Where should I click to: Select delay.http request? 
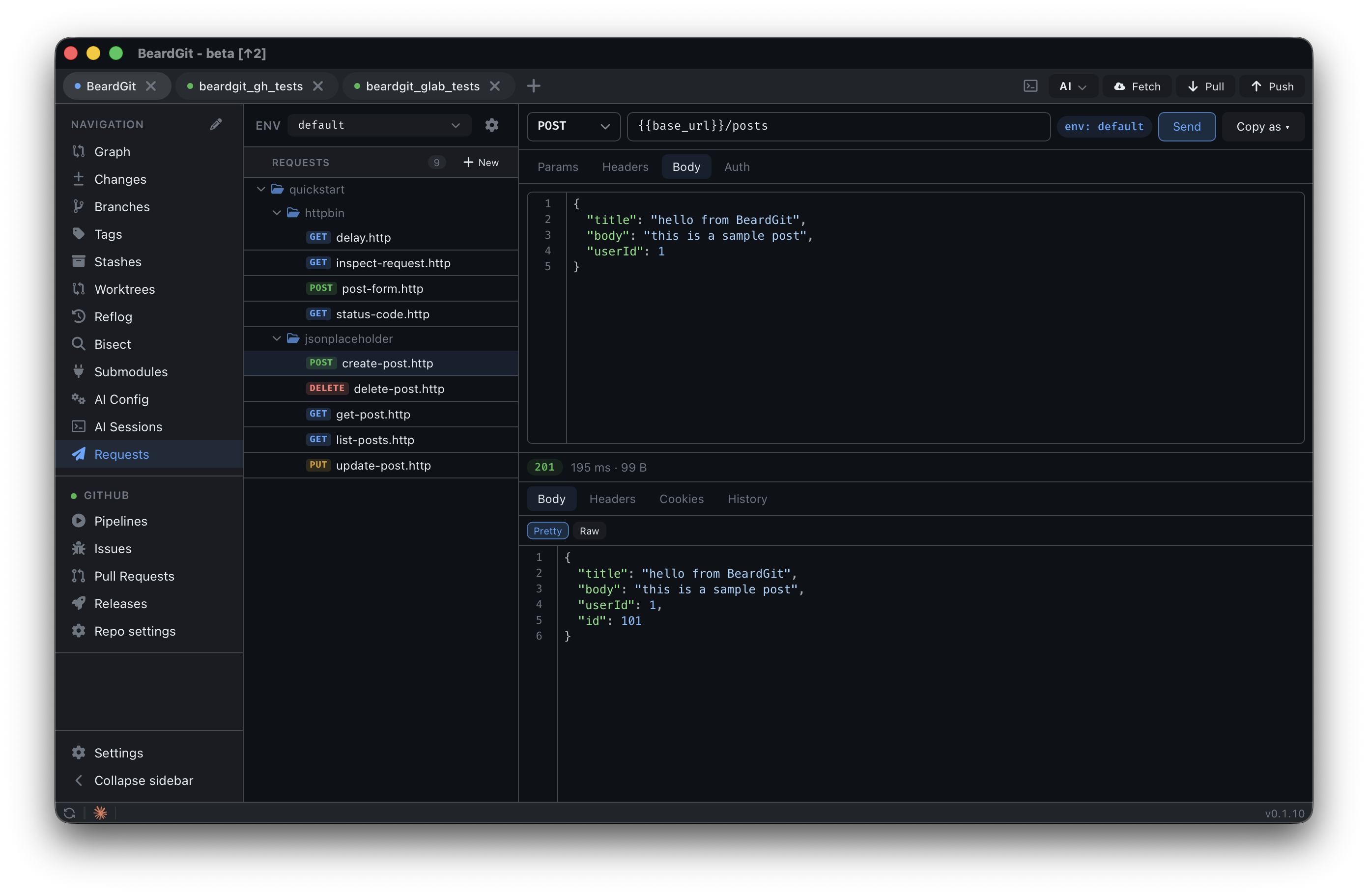(381, 237)
